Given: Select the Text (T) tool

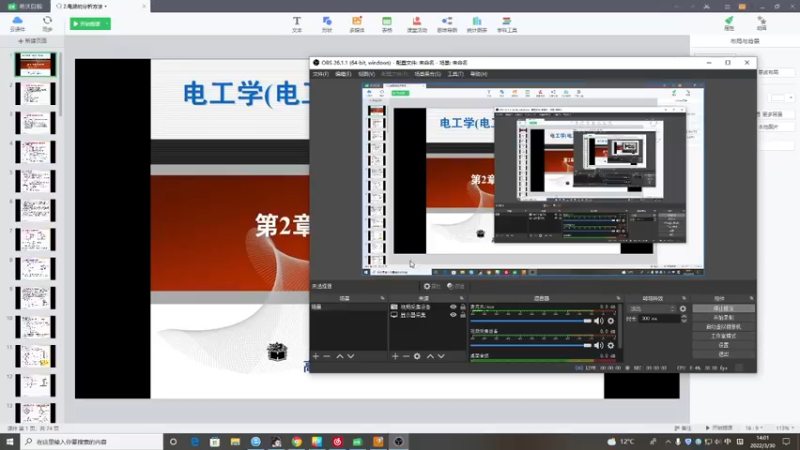Looking at the screenshot, I should pyautogui.click(x=297, y=24).
